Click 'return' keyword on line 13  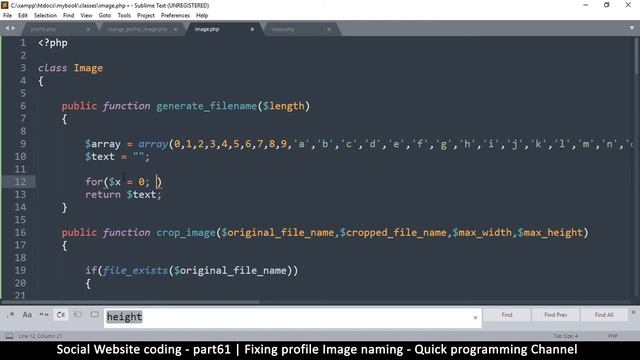(103, 194)
